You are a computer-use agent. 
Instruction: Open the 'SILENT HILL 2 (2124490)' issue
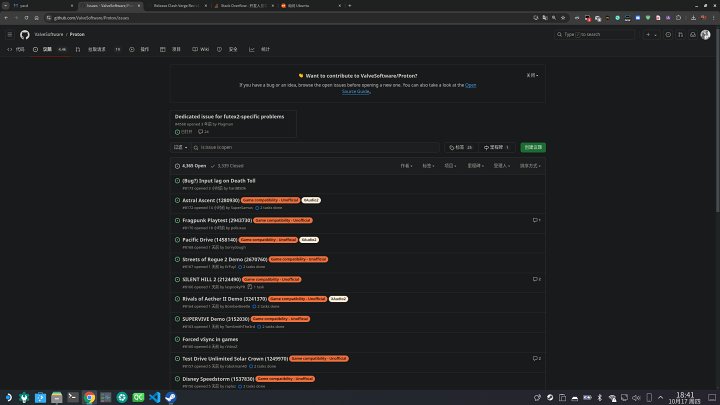coord(210,279)
